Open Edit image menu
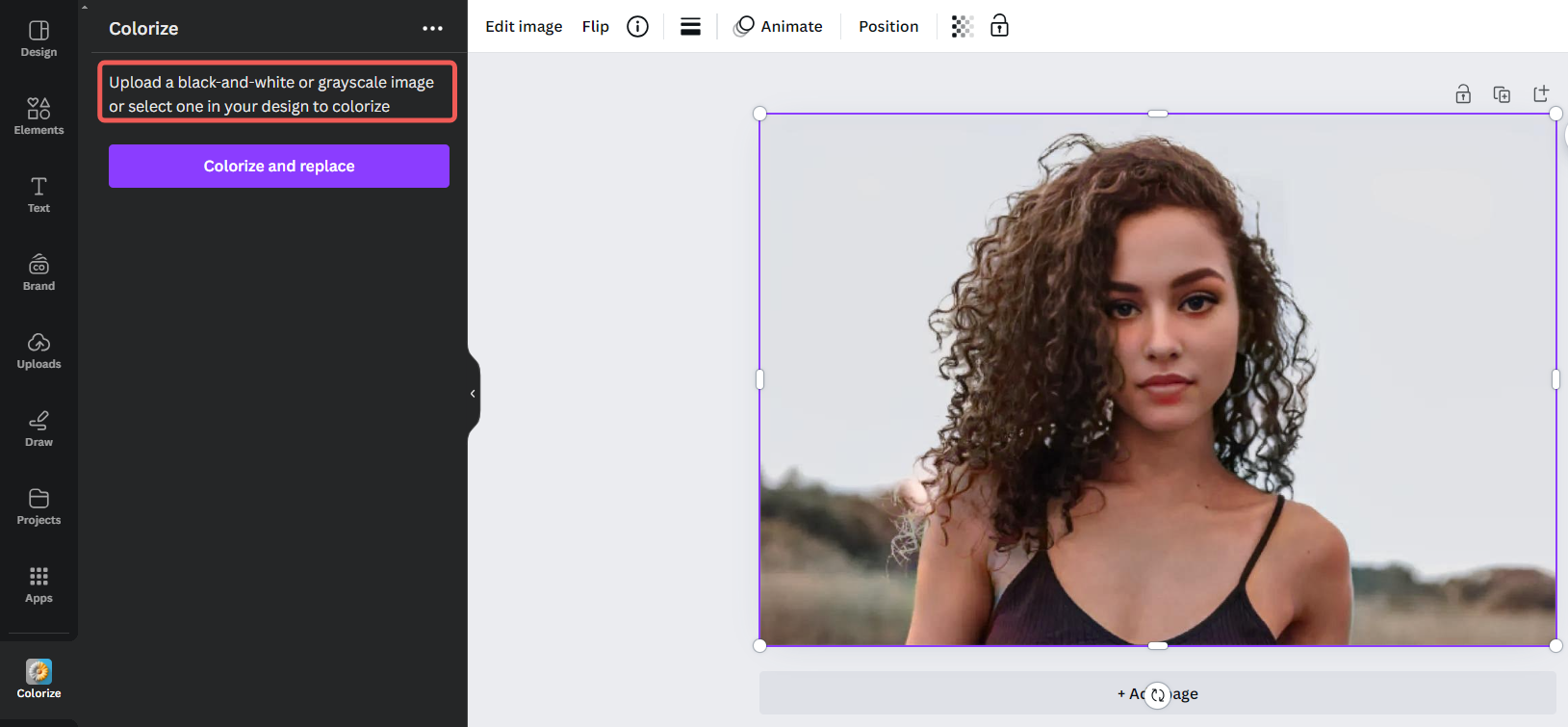This screenshot has width=1568, height=727. pos(524,27)
